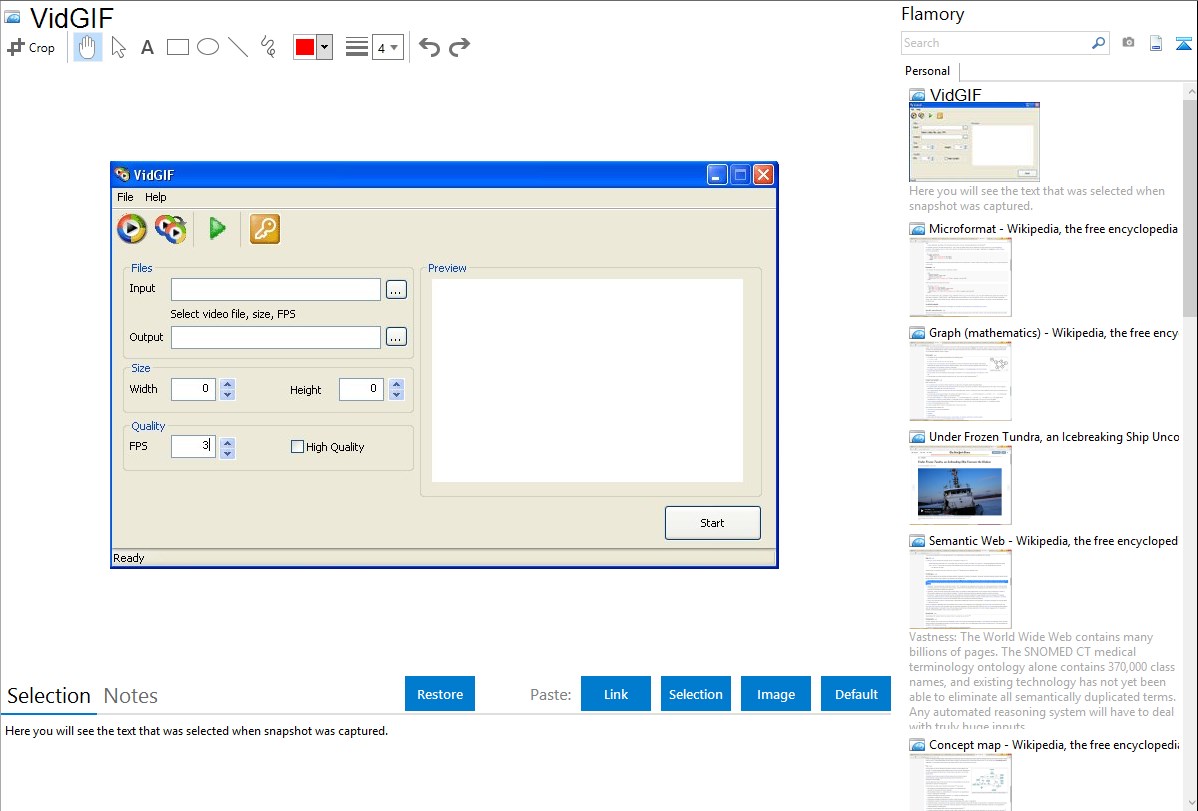
Task: Select the arrow pointer tool
Action: (118, 47)
